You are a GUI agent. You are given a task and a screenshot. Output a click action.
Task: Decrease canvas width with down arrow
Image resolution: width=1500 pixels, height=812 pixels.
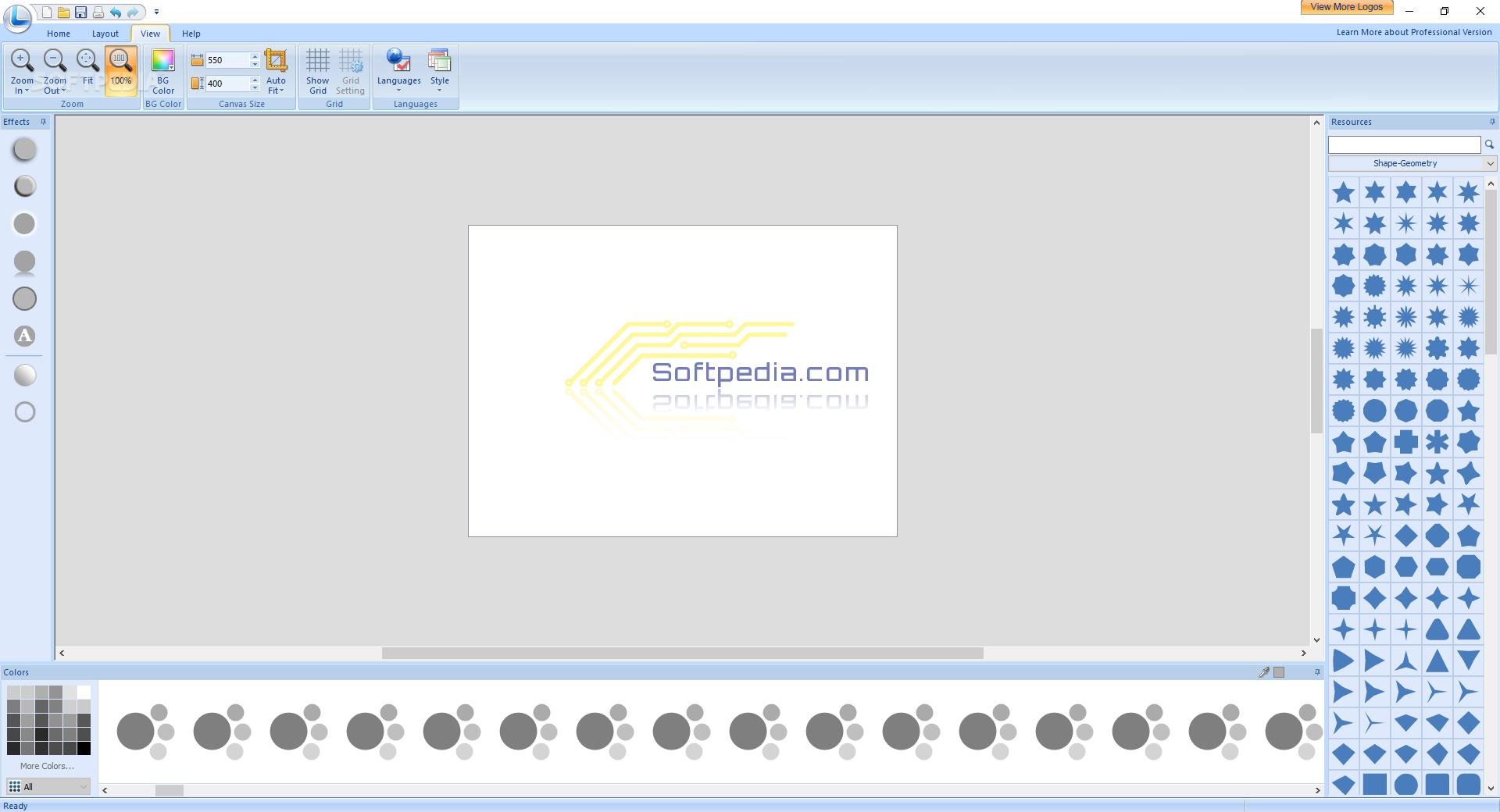tap(255, 64)
